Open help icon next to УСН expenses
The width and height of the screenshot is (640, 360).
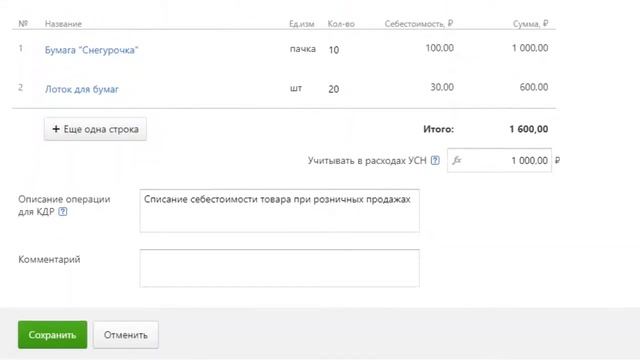click(x=435, y=160)
